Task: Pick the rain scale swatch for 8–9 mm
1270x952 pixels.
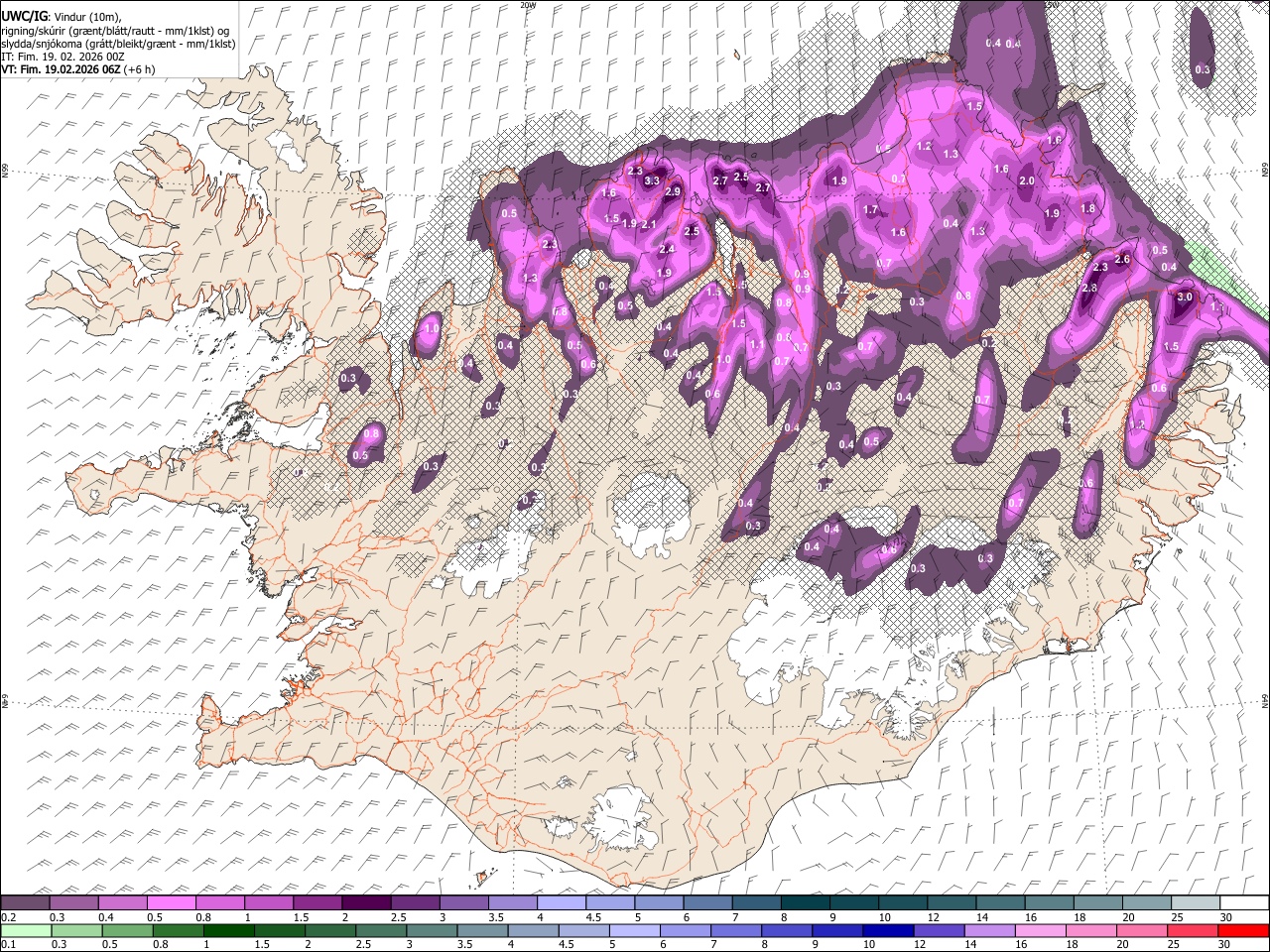Action: 787,930
